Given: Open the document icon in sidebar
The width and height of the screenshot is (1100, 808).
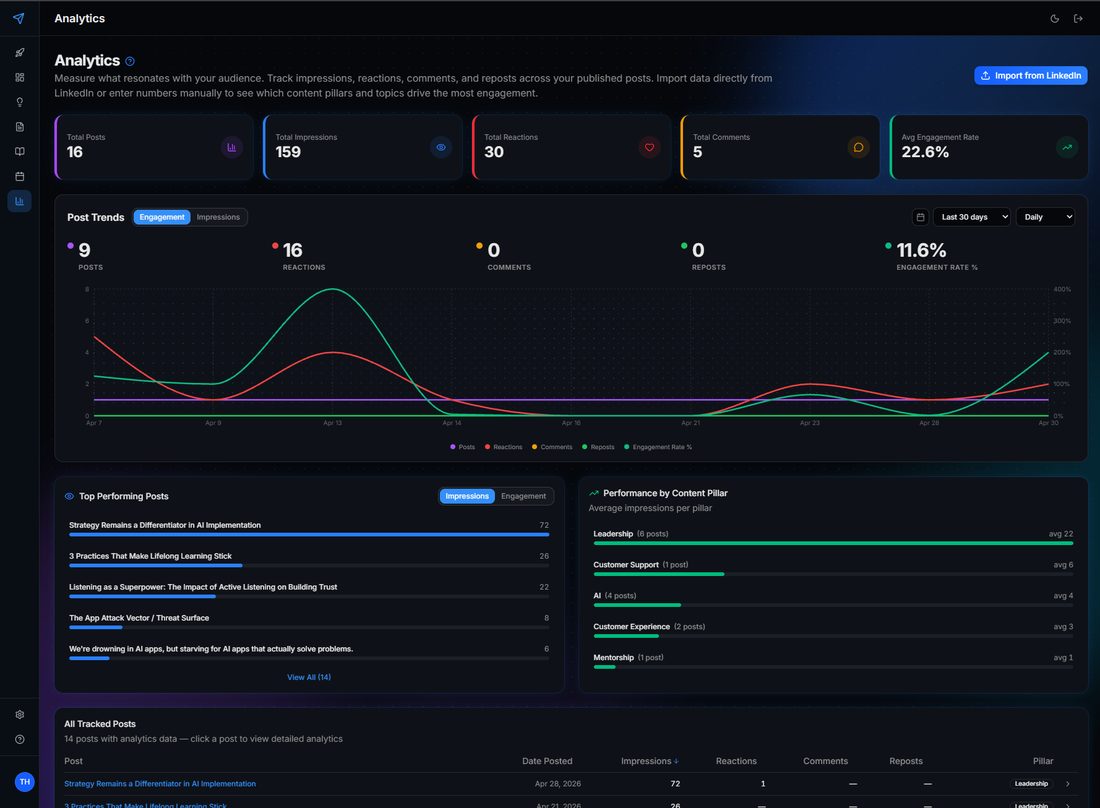Looking at the screenshot, I should point(20,127).
